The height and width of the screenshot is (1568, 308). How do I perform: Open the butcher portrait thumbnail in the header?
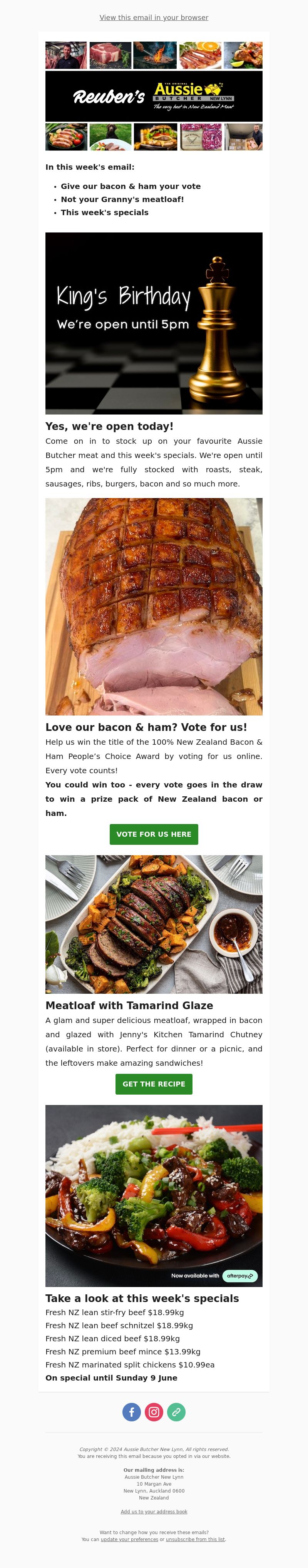point(66,55)
